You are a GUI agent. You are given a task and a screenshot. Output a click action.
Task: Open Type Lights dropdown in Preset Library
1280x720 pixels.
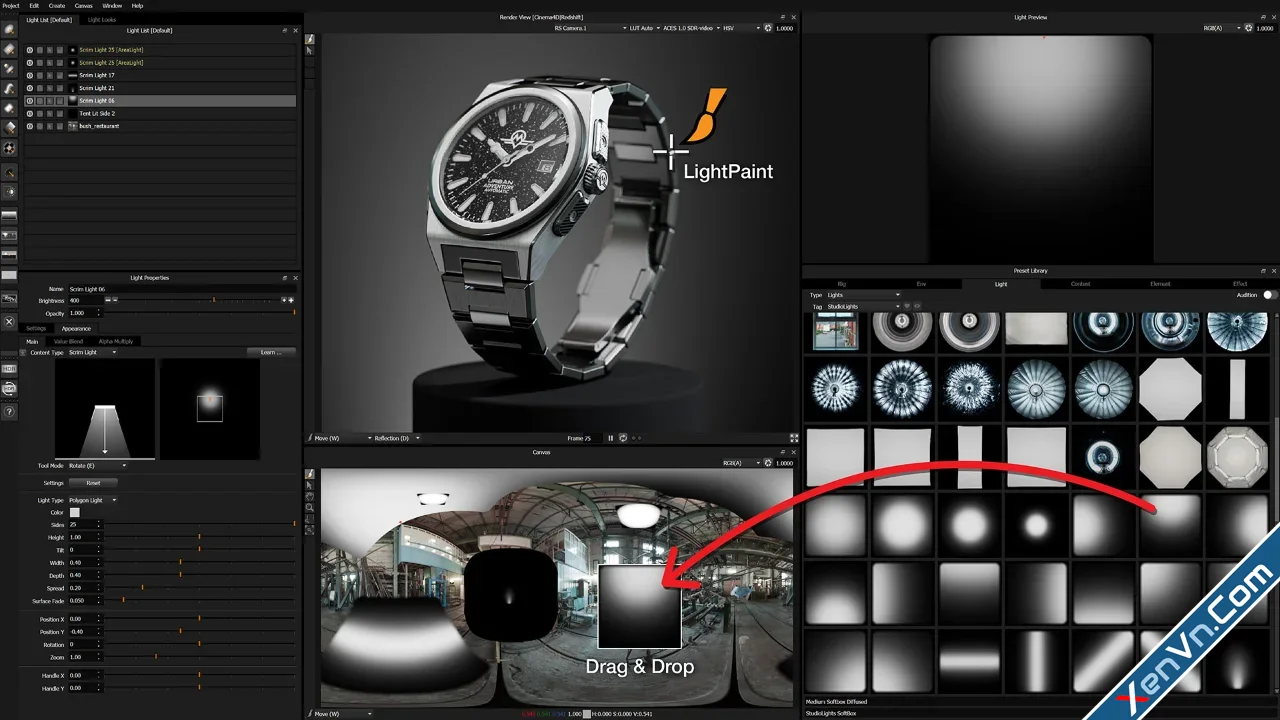point(863,295)
